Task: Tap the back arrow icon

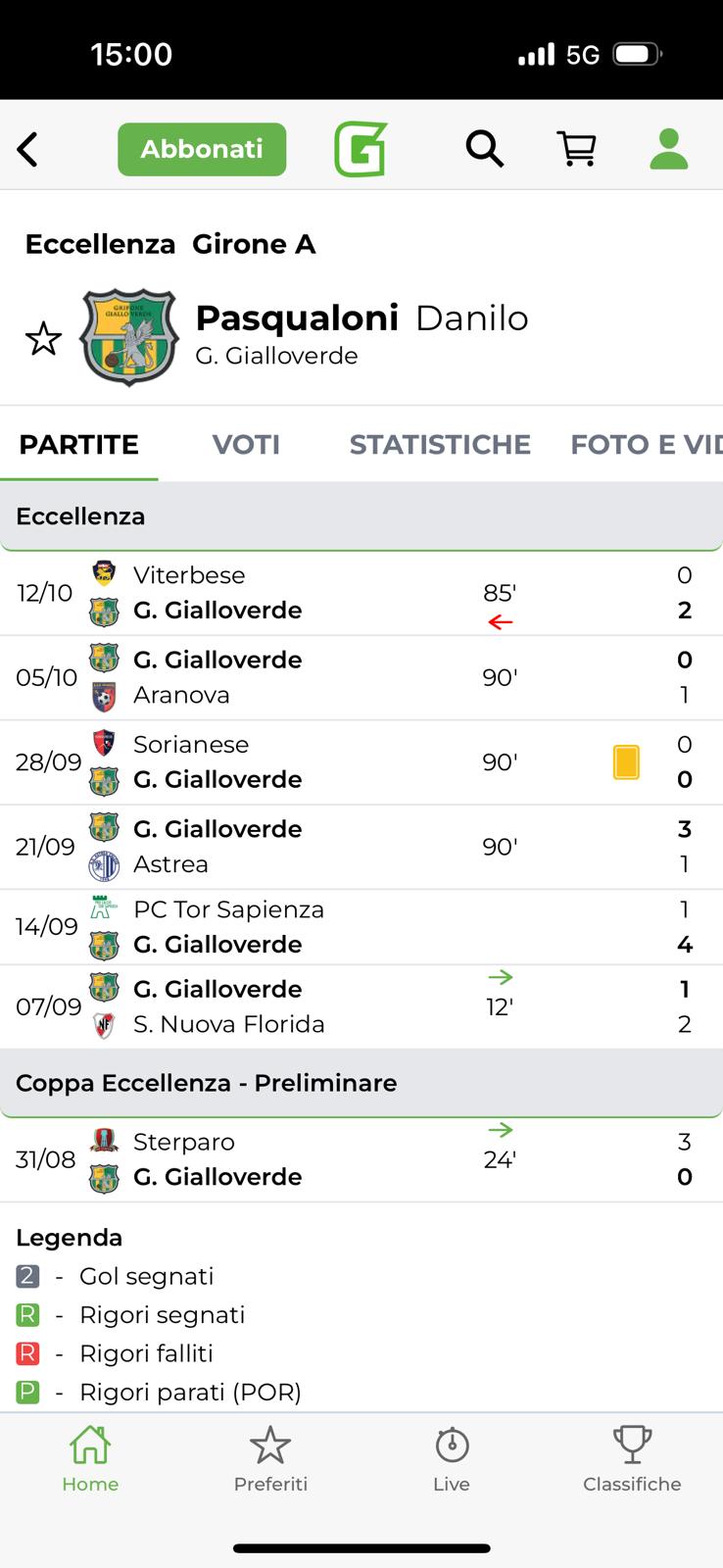Action: pos(28,150)
